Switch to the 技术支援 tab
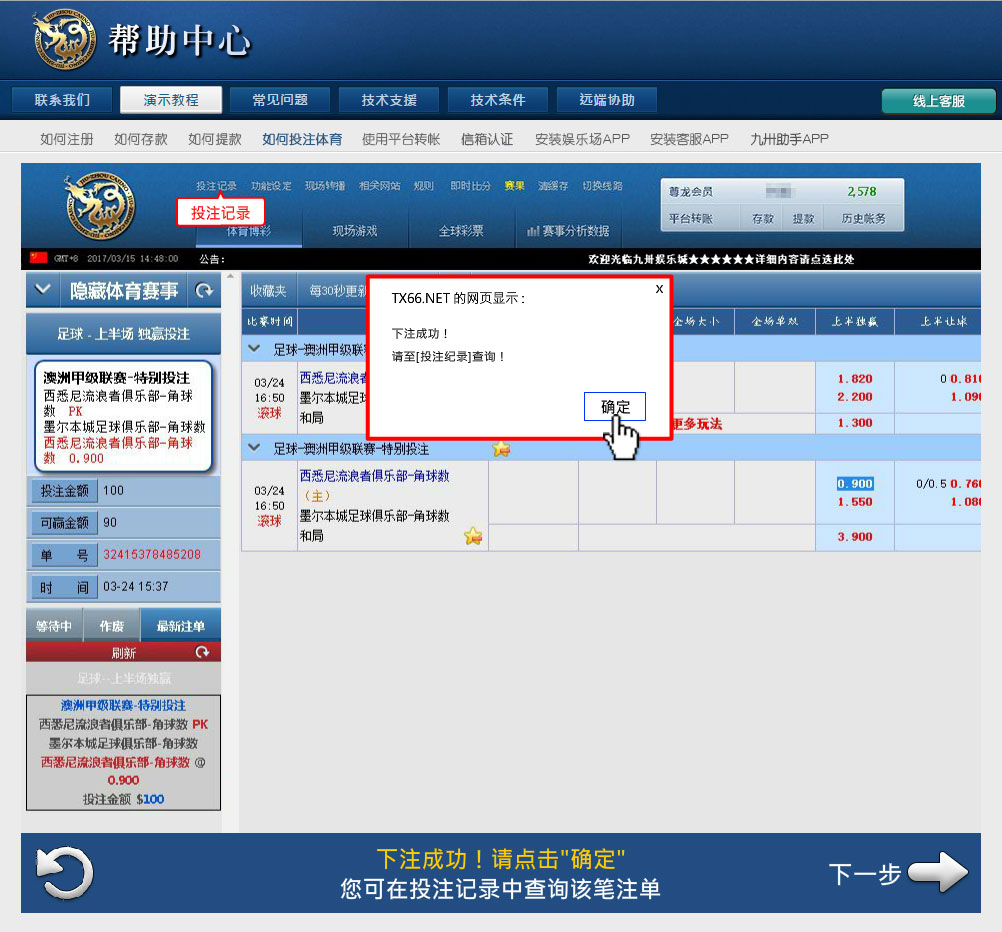This screenshot has width=1002, height=932. [x=389, y=100]
